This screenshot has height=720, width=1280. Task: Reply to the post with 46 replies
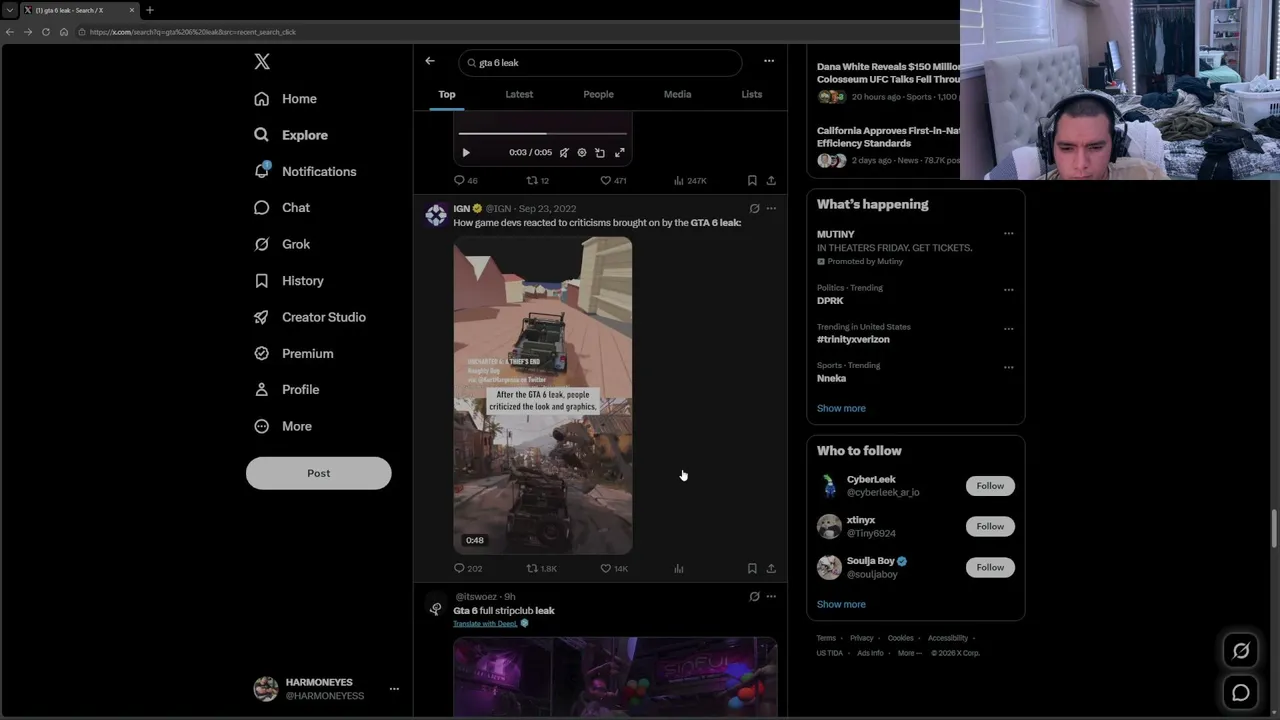(466, 181)
